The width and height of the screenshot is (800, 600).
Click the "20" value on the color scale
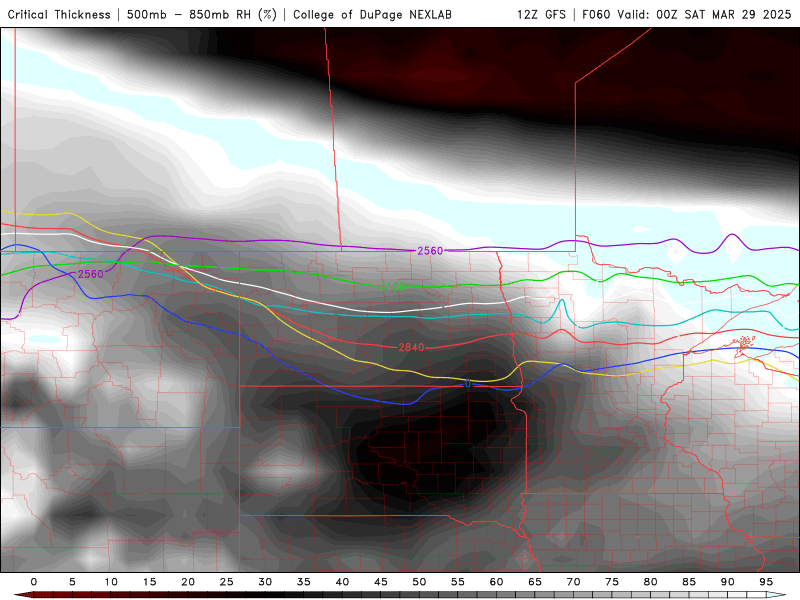point(188,582)
